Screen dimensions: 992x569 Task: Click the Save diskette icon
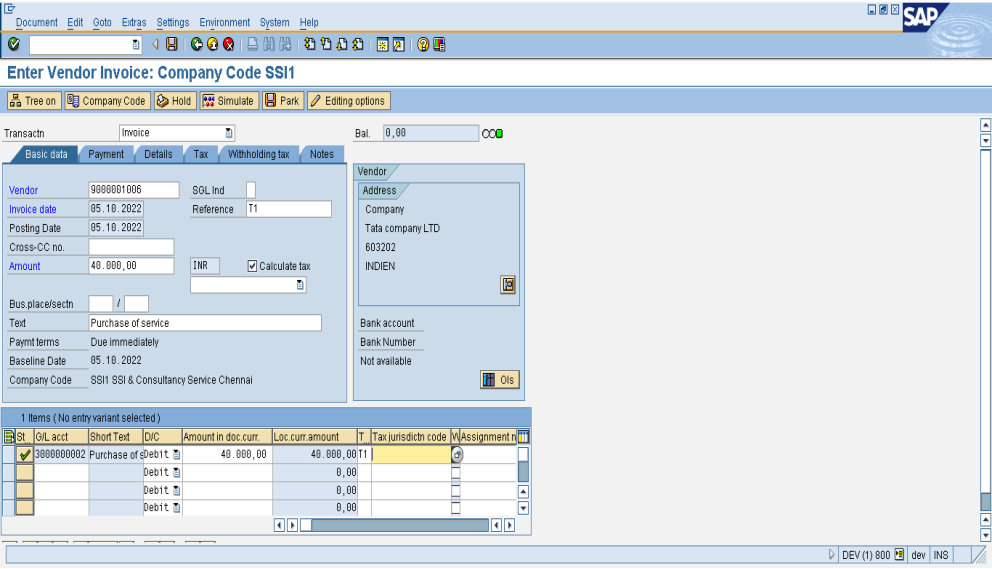click(x=172, y=45)
